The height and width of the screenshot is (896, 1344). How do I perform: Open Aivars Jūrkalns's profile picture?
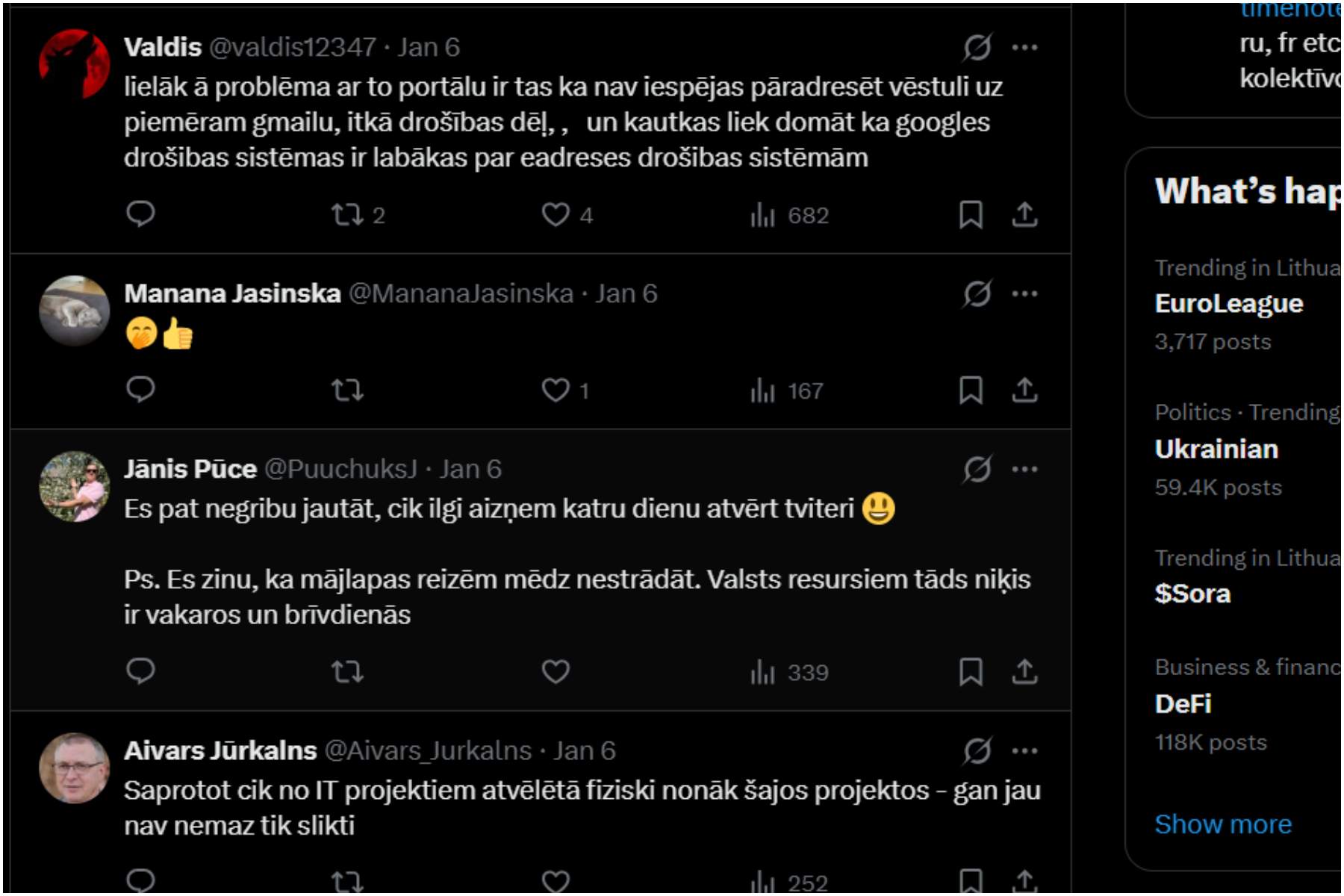click(74, 768)
